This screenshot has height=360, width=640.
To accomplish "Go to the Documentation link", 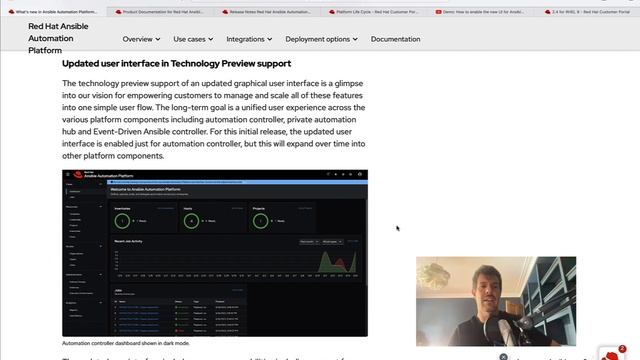I will tap(396, 39).
